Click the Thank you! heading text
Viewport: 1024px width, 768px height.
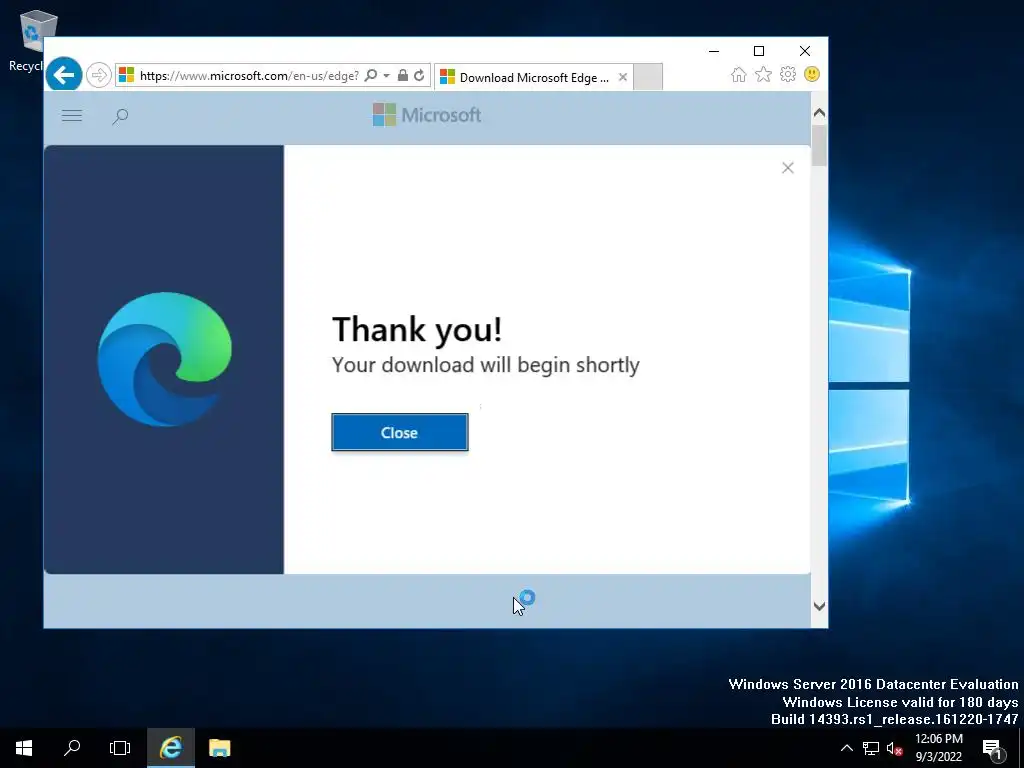(x=417, y=328)
